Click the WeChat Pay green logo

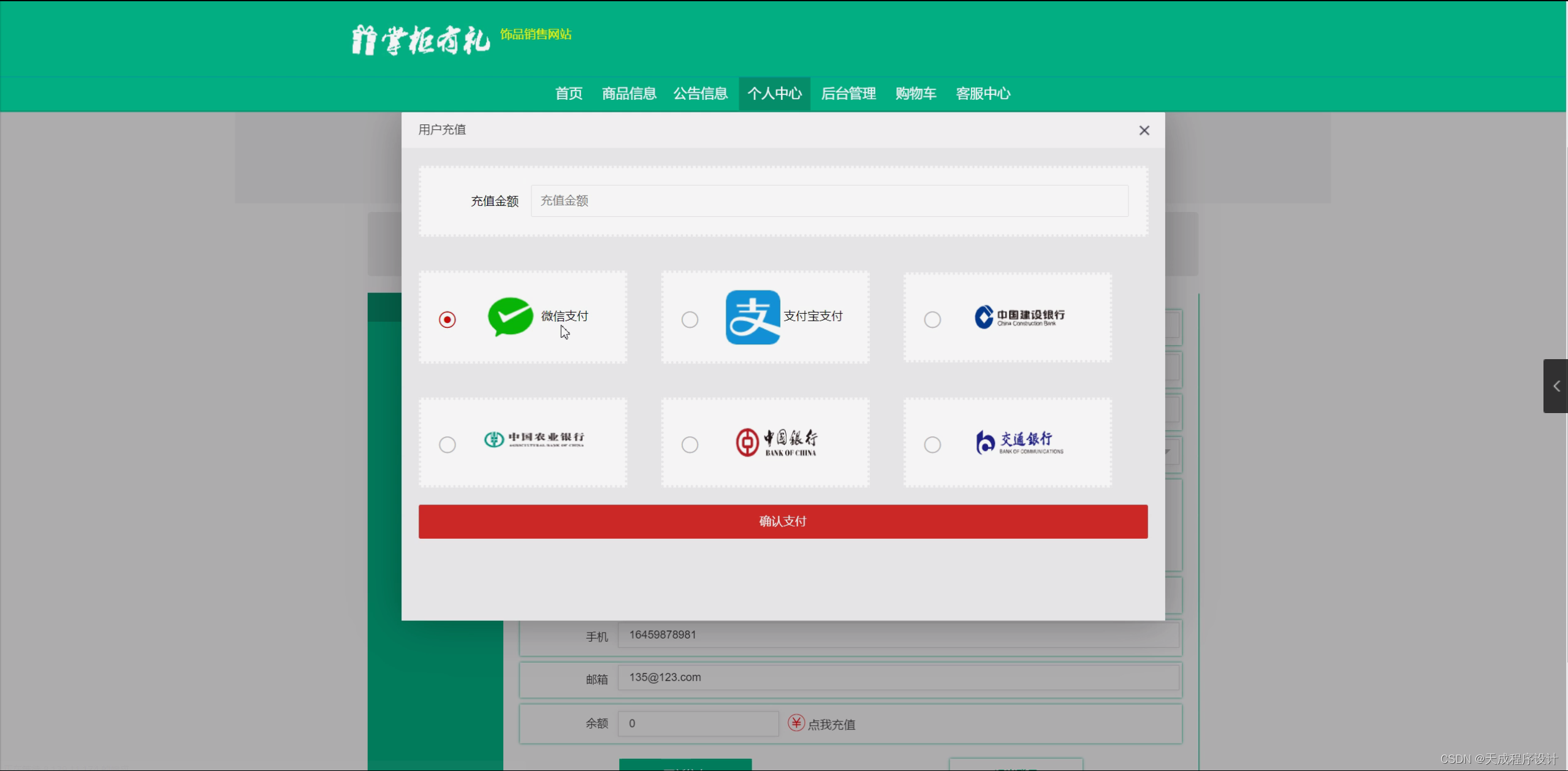point(510,317)
